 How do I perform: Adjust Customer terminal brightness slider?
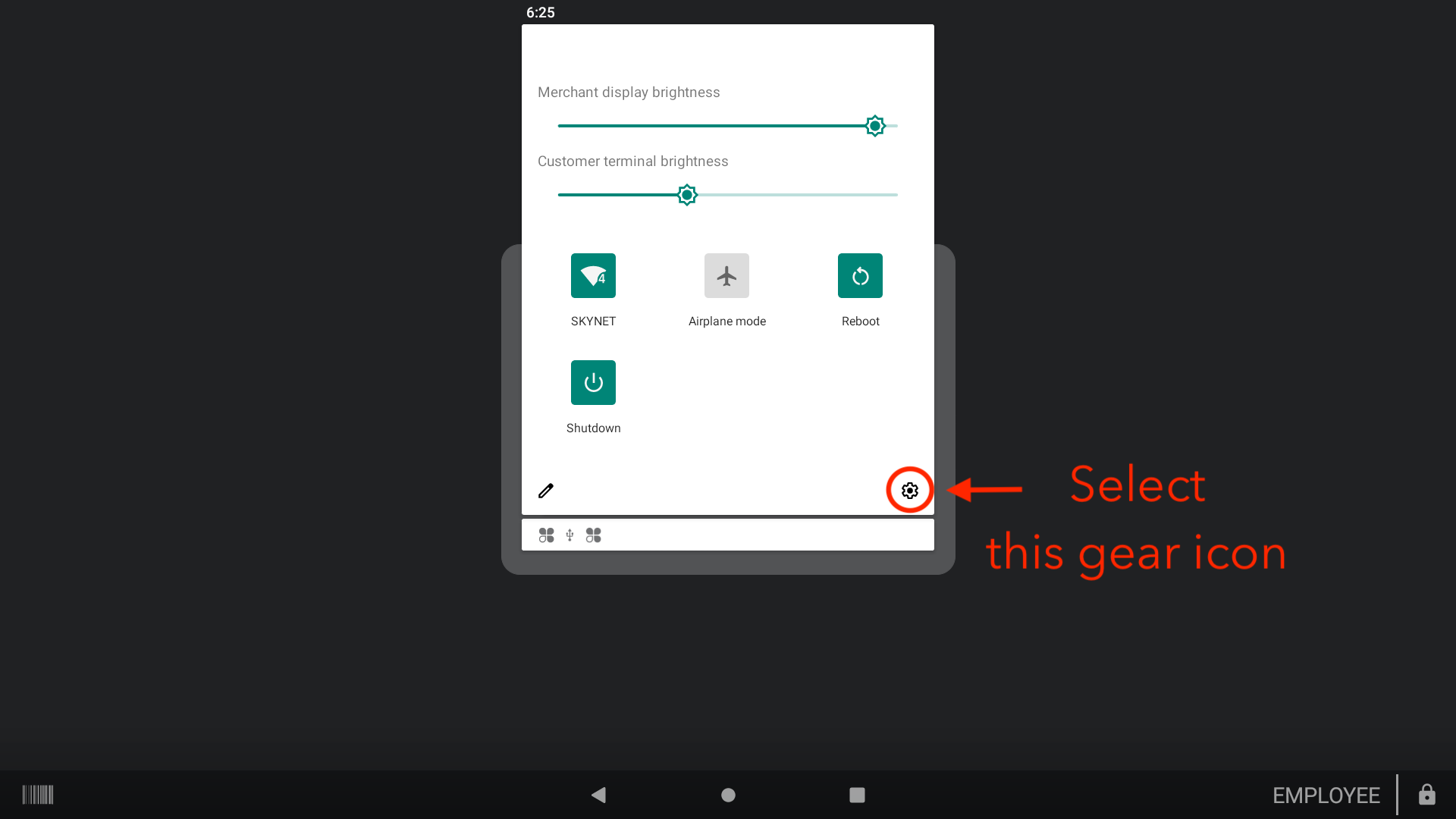[x=728, y=195]
